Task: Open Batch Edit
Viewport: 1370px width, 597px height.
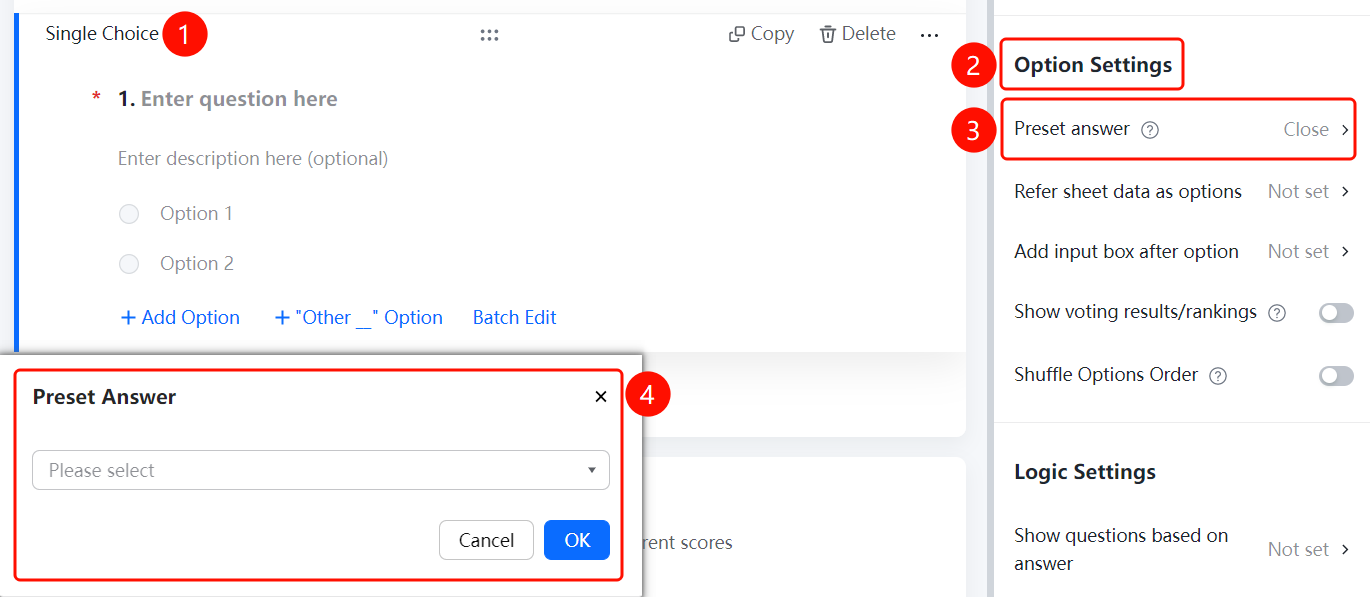Action: click(515, 317)
